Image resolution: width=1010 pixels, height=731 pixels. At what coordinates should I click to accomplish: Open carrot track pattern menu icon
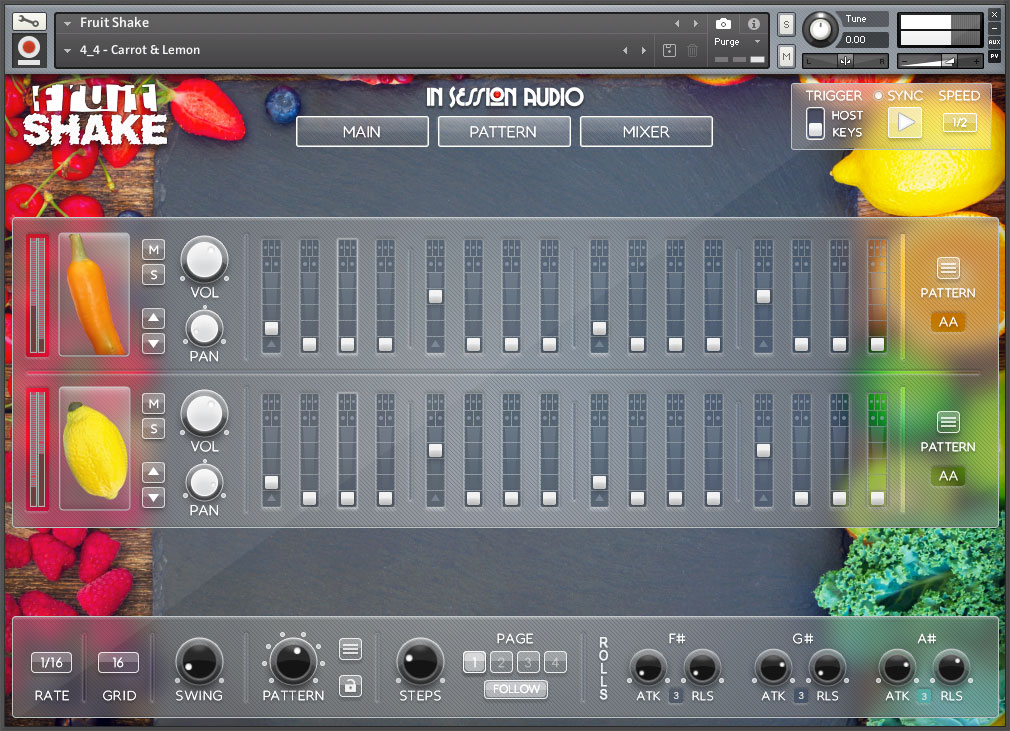[948, 268]
